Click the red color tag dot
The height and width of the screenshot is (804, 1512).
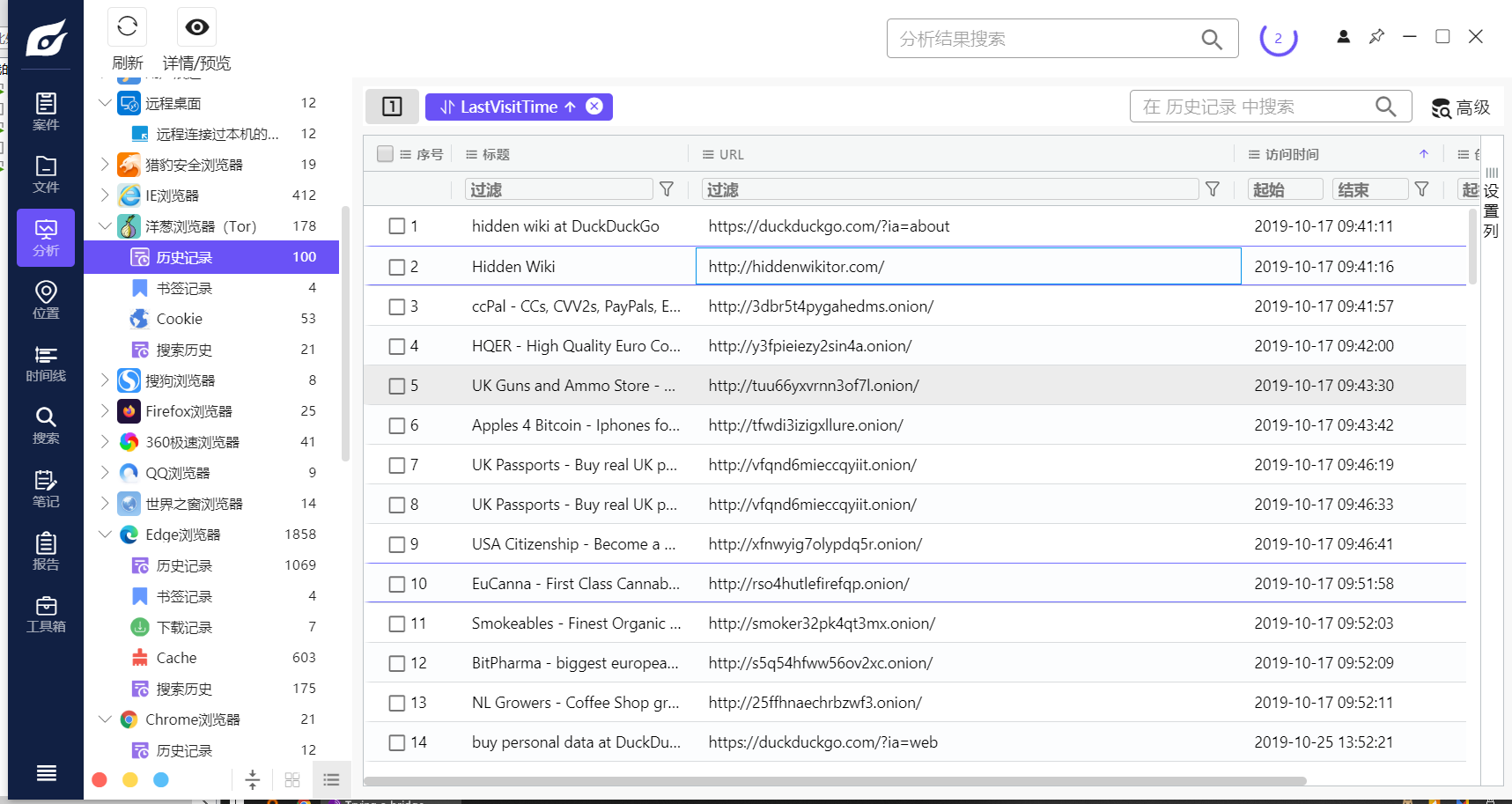pyautogui.click(x=100, y=779)
